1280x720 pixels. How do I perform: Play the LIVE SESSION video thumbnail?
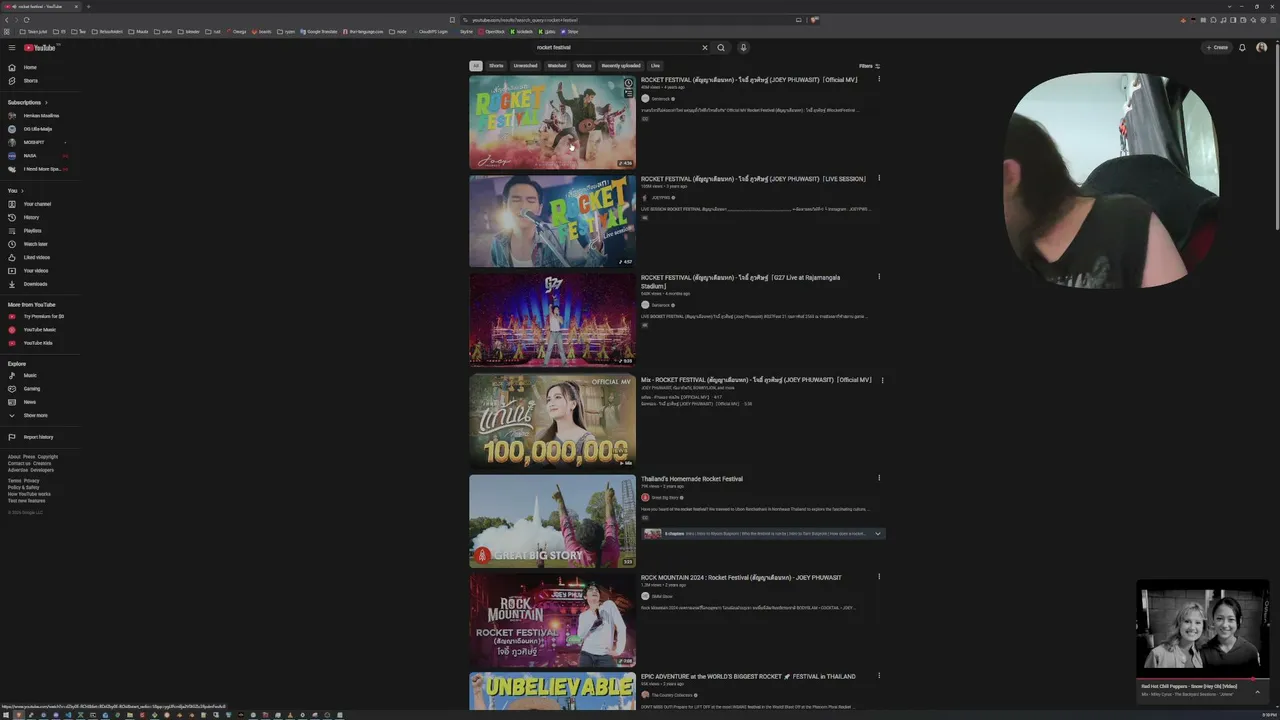(x=552, y=221)
